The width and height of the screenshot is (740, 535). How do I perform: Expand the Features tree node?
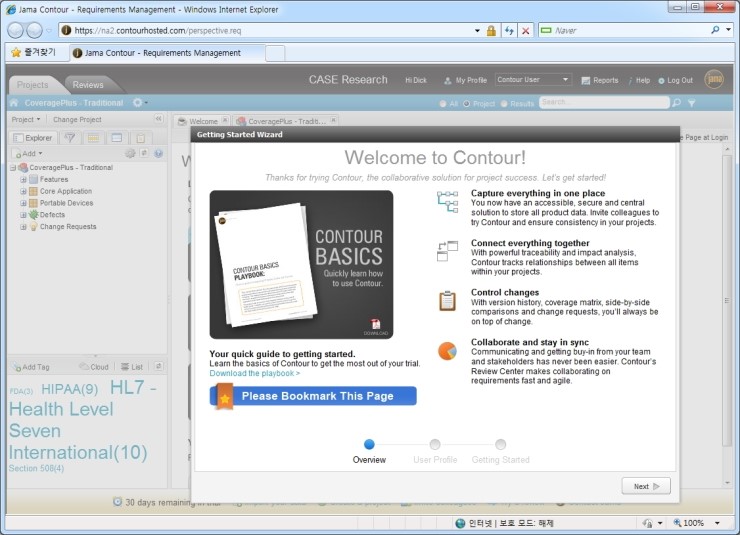23,179
